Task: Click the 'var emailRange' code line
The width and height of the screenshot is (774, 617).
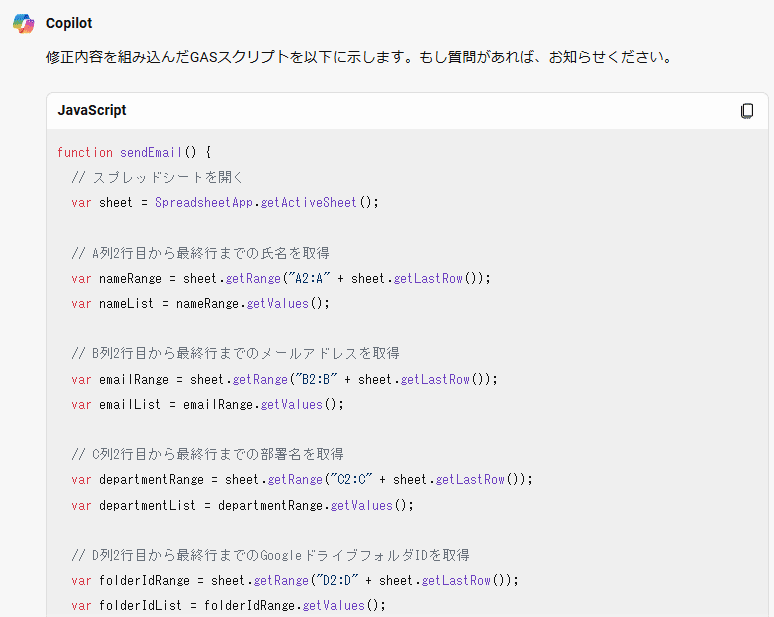Action: point(284,380)
